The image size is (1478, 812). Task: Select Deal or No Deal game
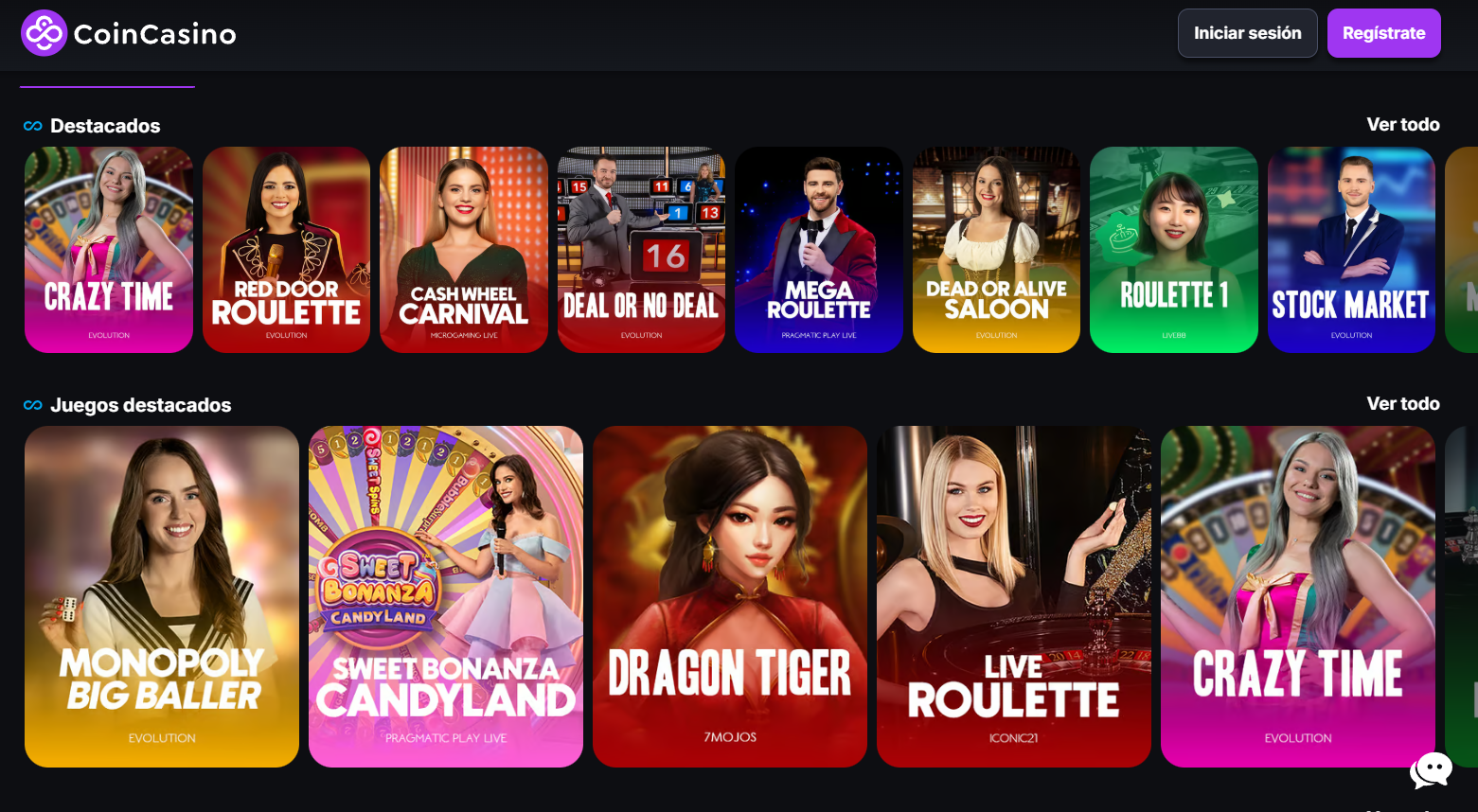point(641,250)
